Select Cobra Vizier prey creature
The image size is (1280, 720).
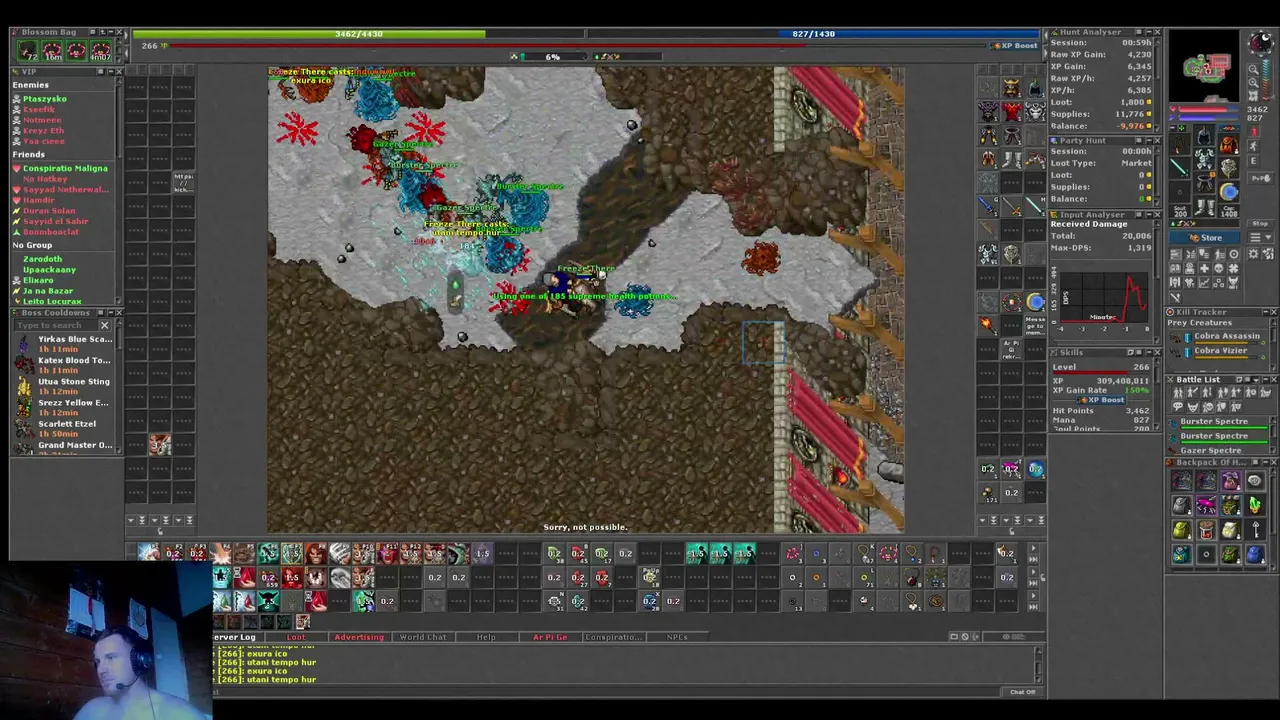click(1219, 353)
